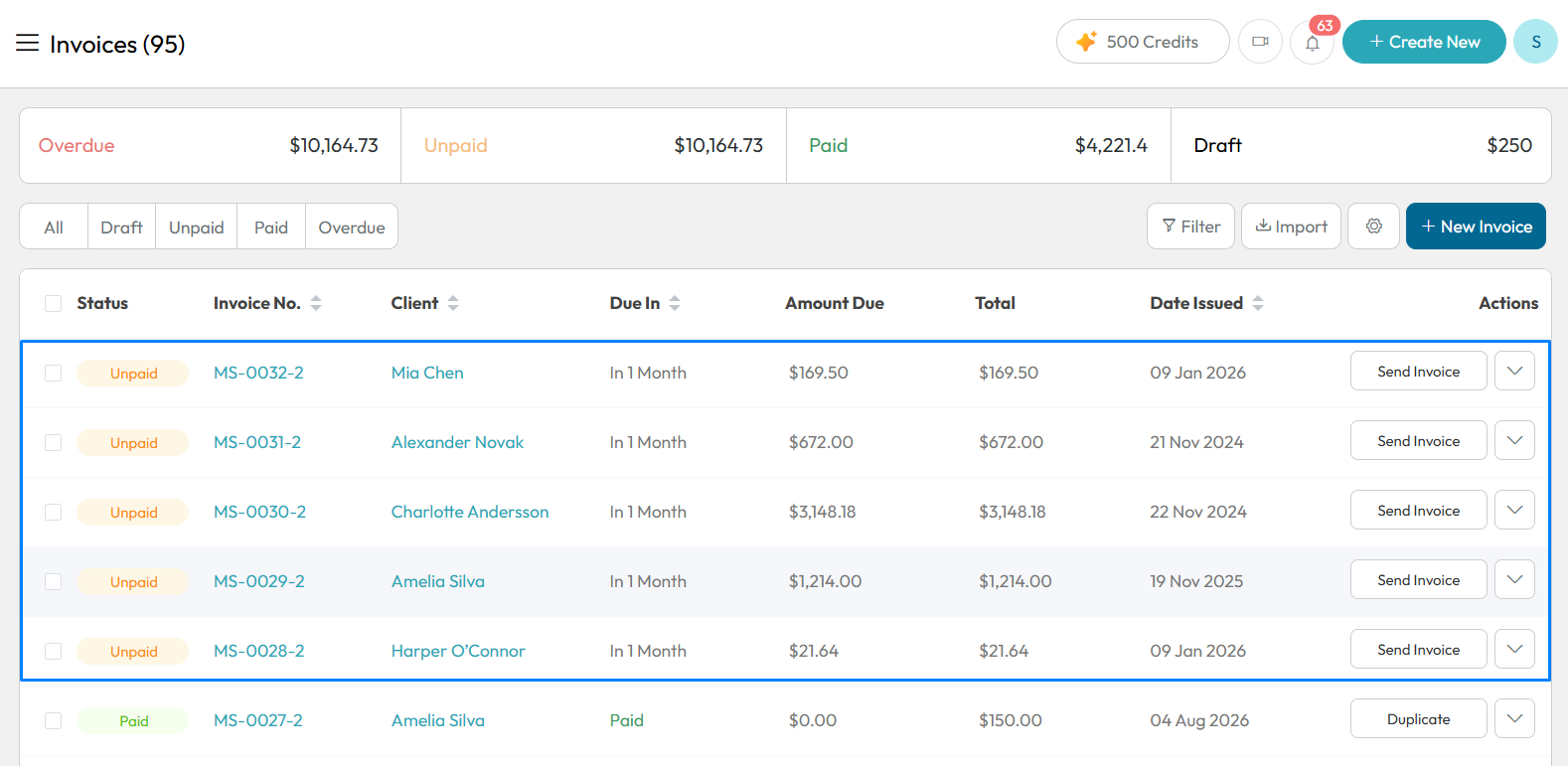Click date issued 19 Nov 2025
The image size is (1568, 766).
(x=1196, y=581)
